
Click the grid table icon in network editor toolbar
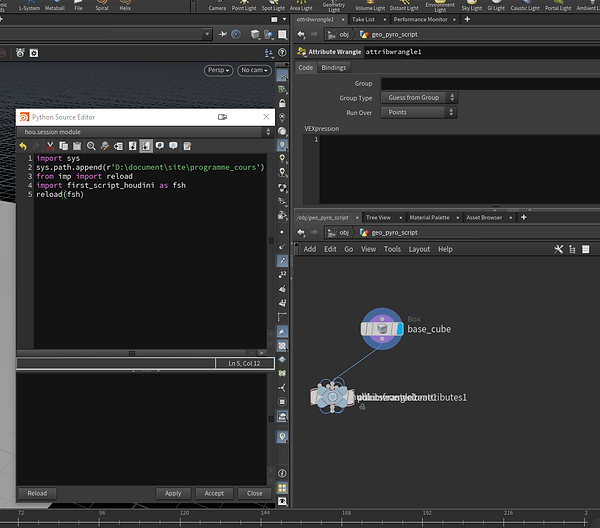[x=585, y=249]
